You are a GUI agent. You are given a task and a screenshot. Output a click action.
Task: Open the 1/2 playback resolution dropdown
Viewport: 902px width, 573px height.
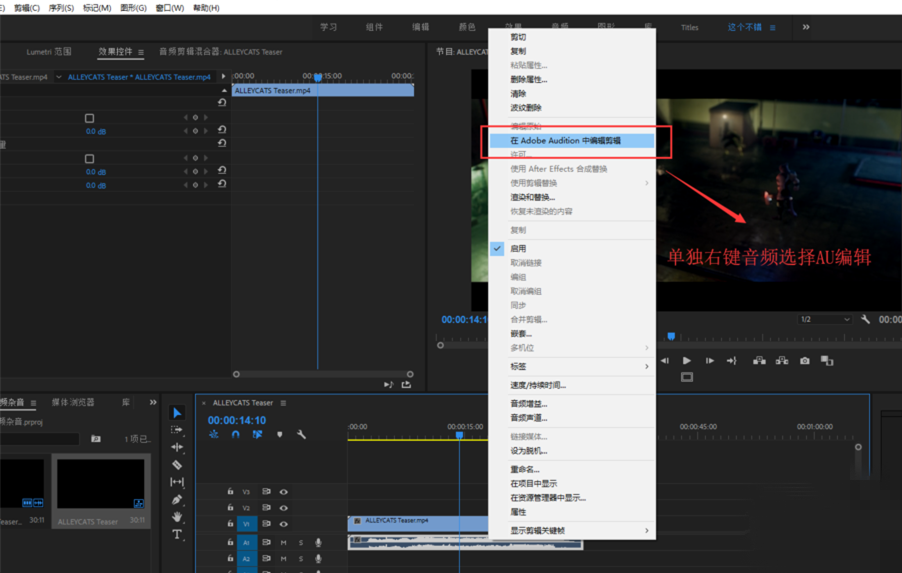tap(825, 320)
